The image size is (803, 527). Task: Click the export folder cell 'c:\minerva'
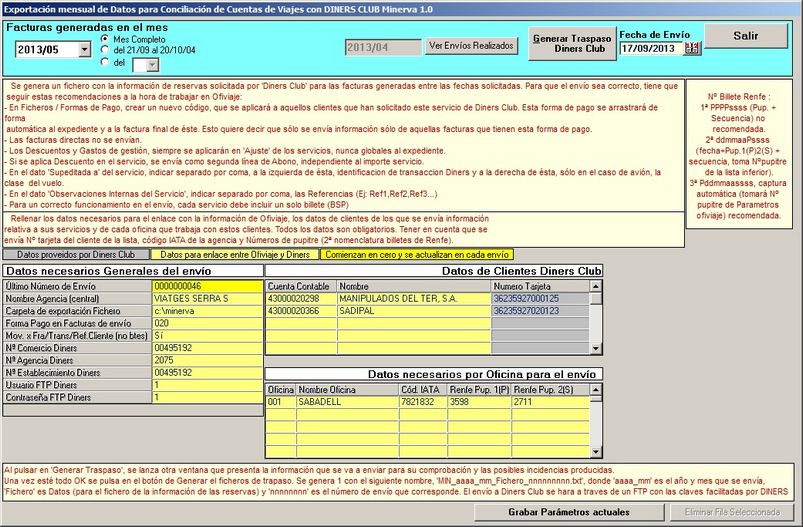click(207, 311)
